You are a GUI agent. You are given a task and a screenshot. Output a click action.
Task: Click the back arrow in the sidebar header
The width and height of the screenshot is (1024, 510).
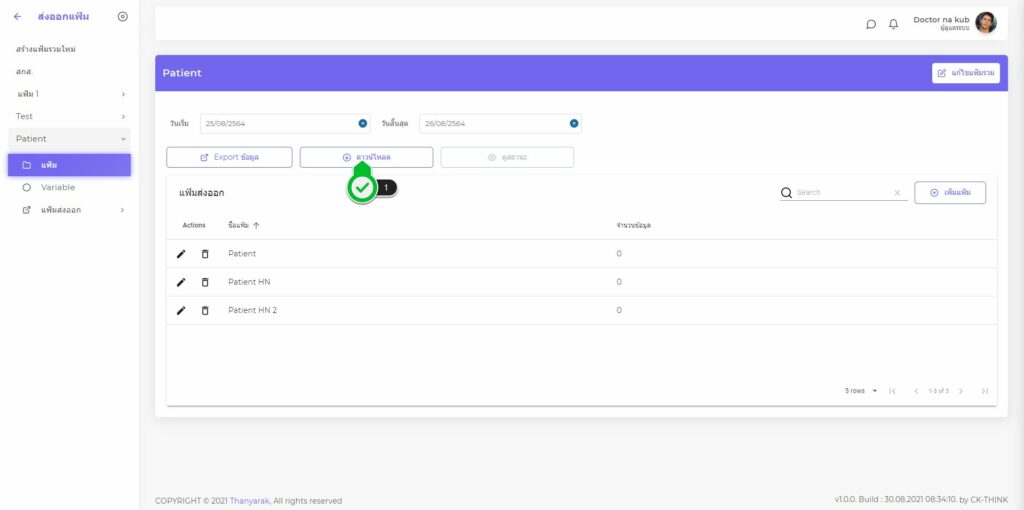tap(17, 17)
